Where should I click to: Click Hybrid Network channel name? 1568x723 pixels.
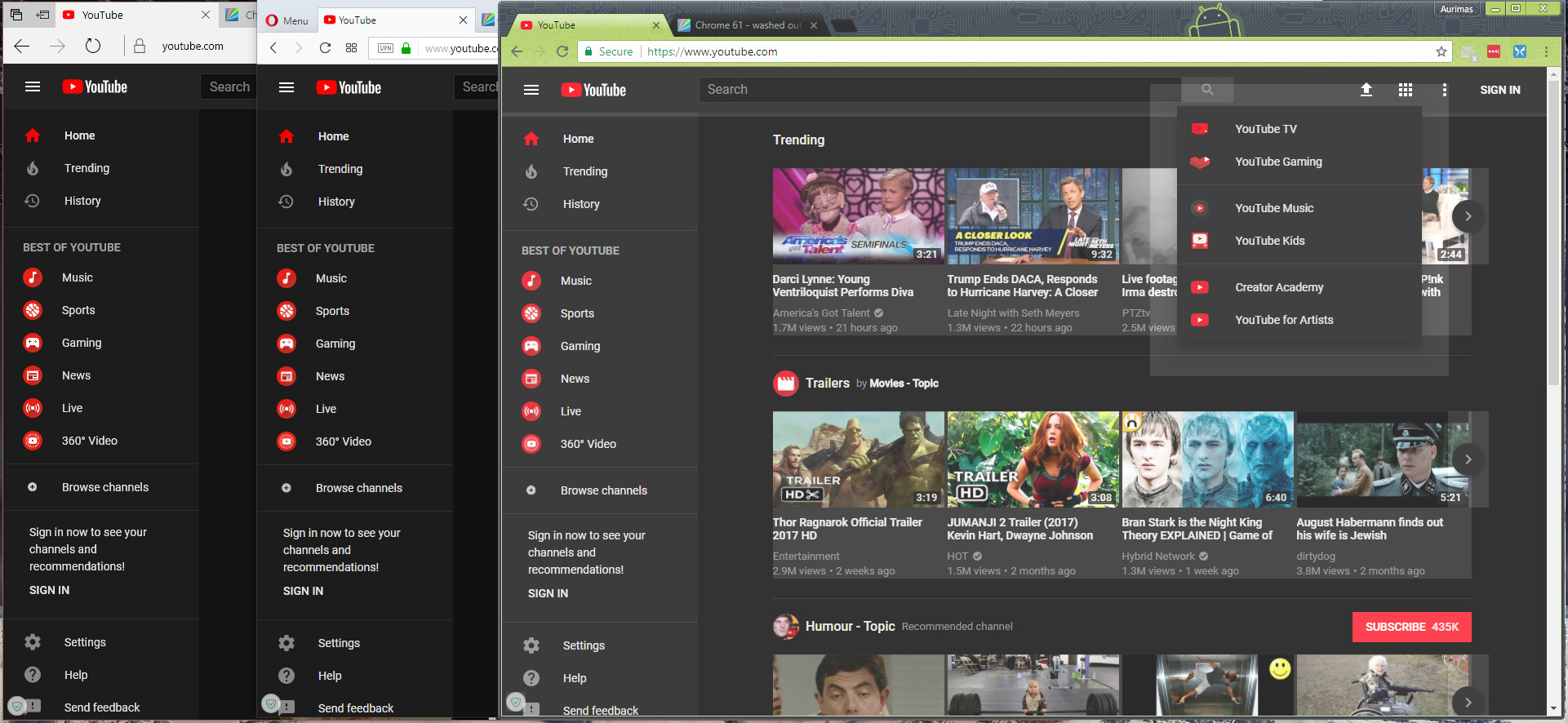pos(1157,557)
